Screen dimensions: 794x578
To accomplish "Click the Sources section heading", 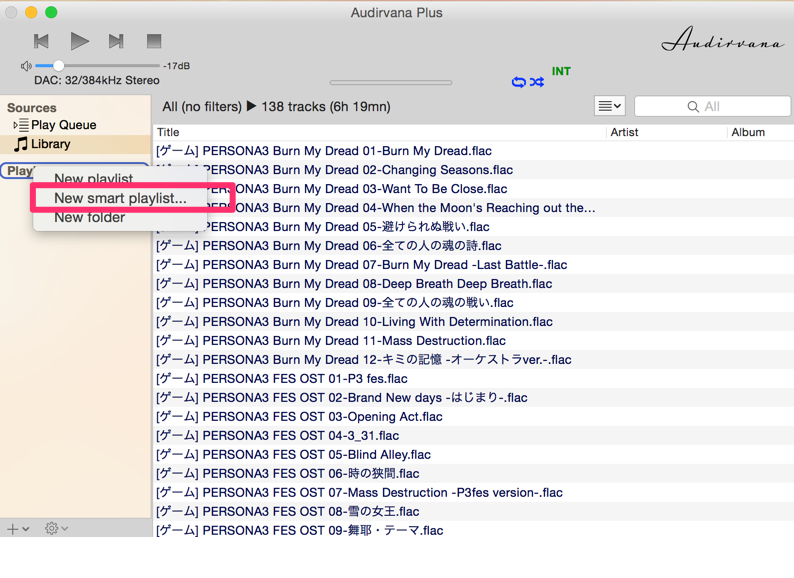I will click(x=31, y=108).
